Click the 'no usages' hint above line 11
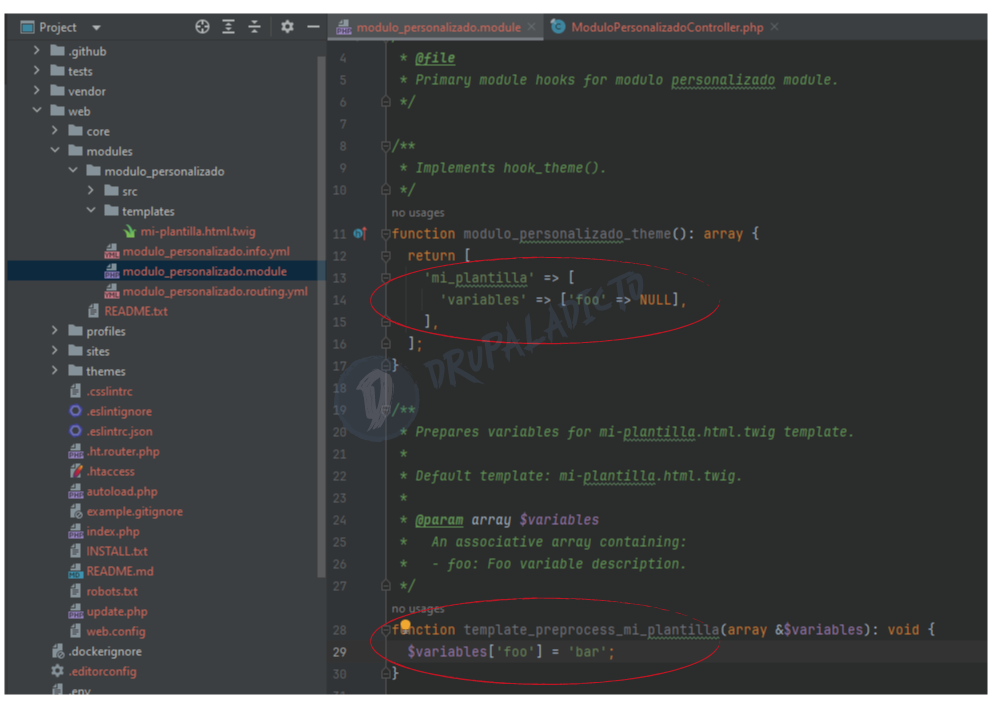 click(x=417, y=213)
